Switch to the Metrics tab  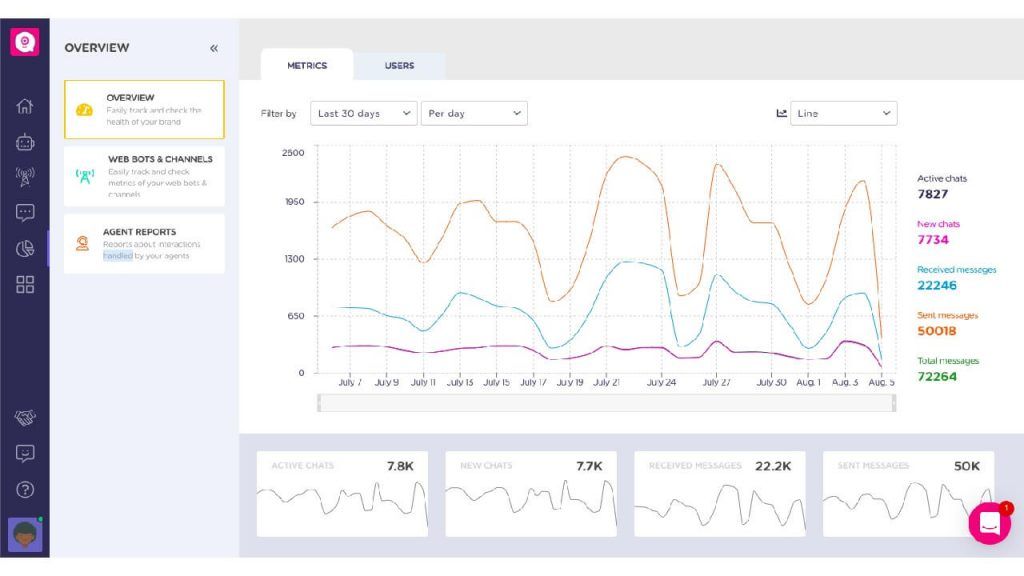tap(307, 65)
